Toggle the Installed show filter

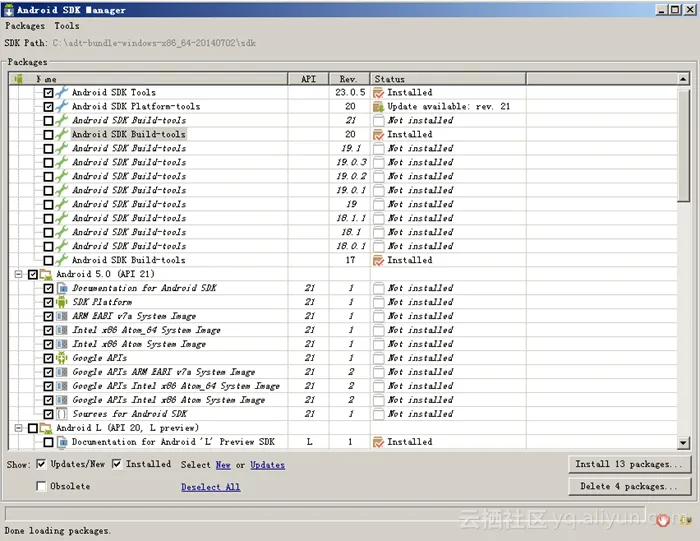(x=117, y=464)
